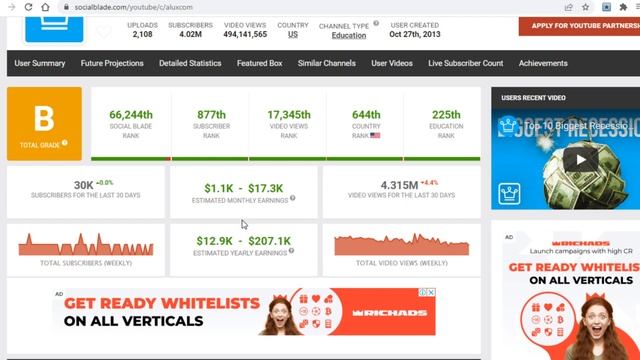The height and width of the screenshot is (360, 640).
Task: Open the Education channel type link
Action: 349,36
